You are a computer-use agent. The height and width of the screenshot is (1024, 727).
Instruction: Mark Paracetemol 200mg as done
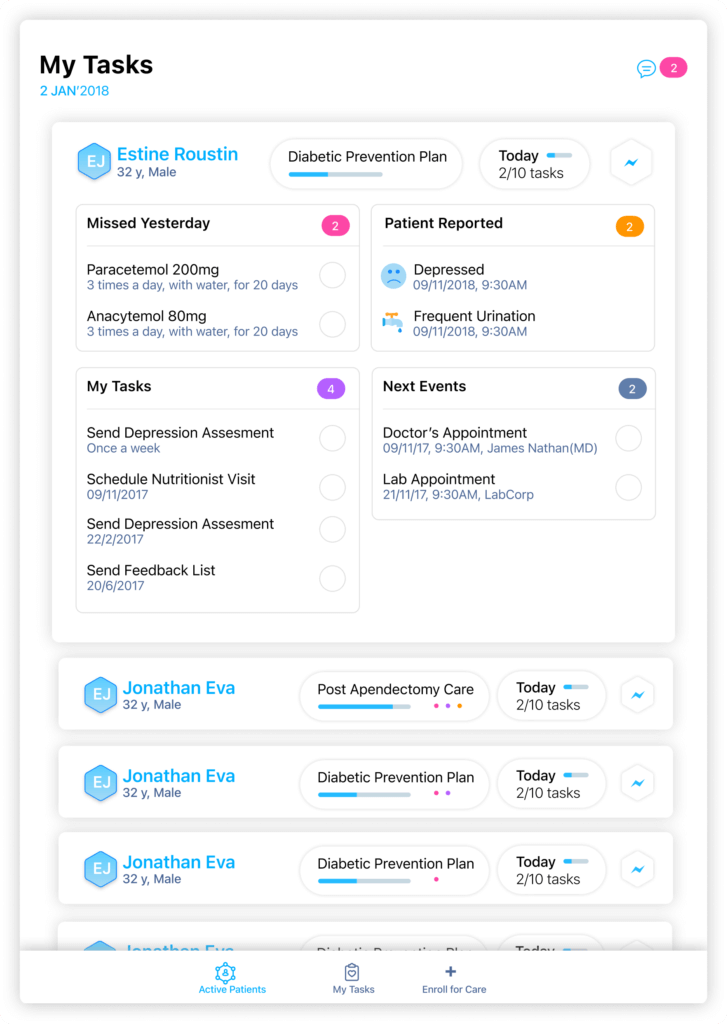tap(332, 276)
